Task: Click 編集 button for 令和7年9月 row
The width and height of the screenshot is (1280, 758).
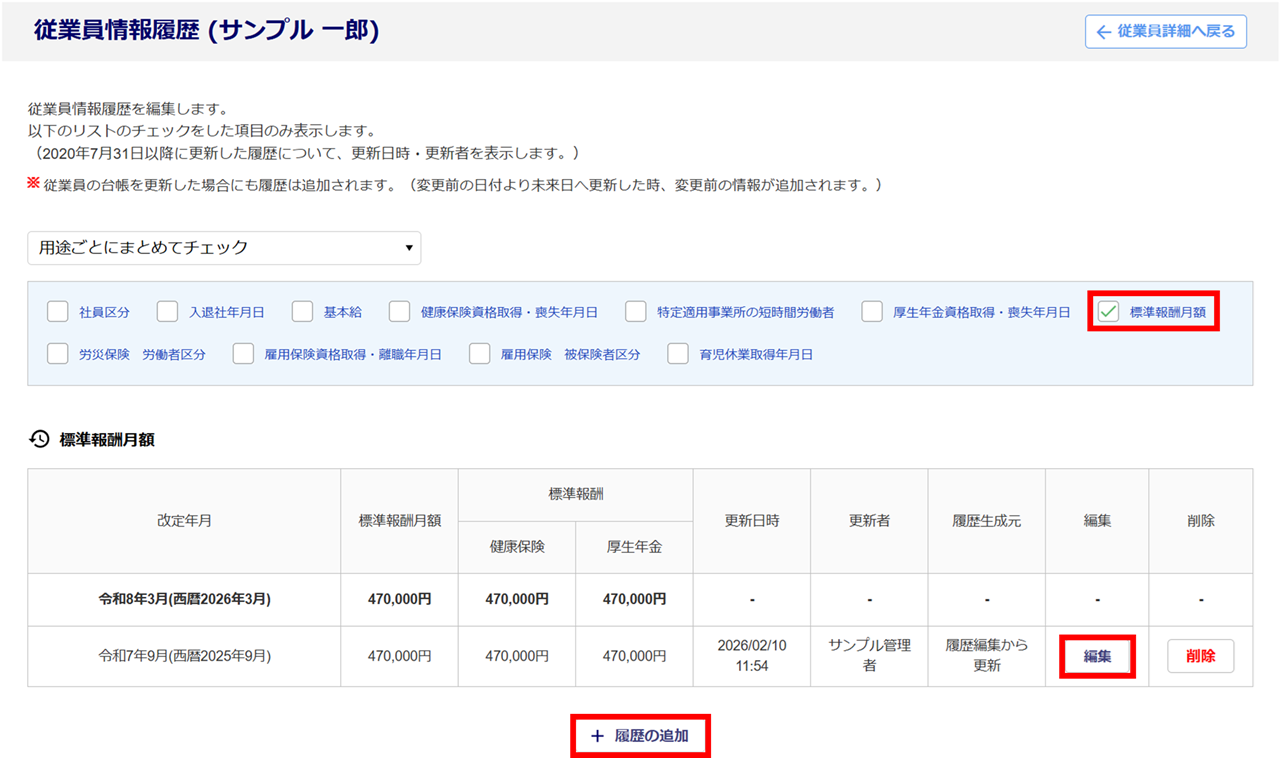Action: 1097,656
